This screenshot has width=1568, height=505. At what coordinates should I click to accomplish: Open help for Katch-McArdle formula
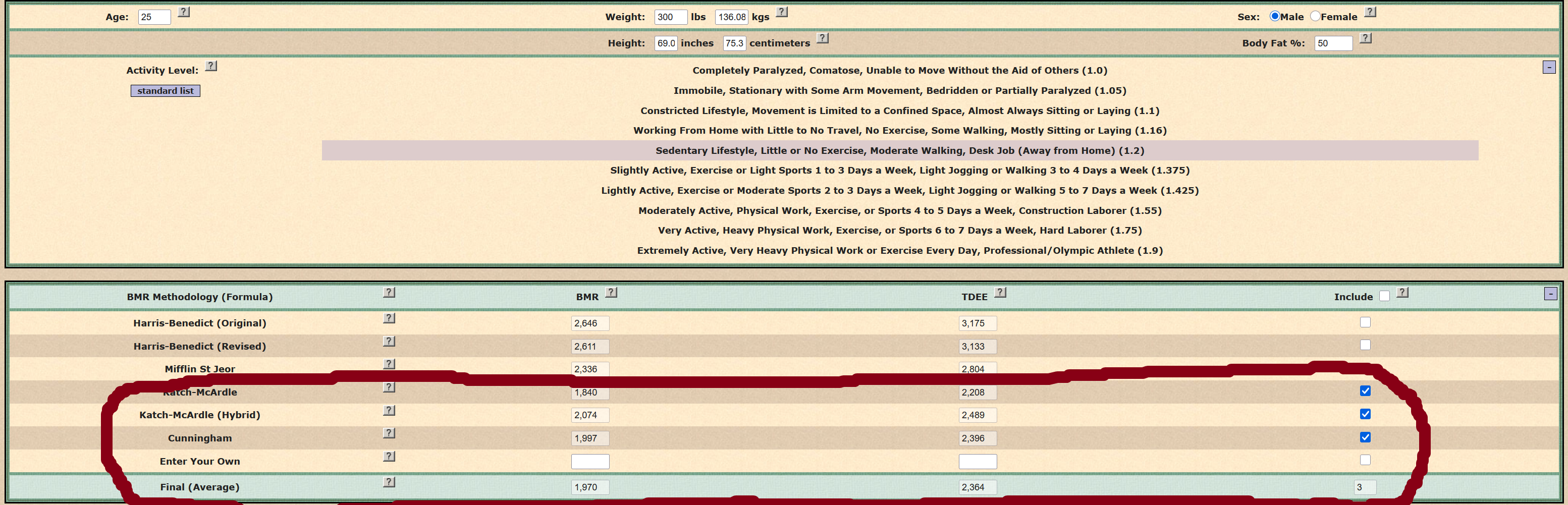[390, 387]
